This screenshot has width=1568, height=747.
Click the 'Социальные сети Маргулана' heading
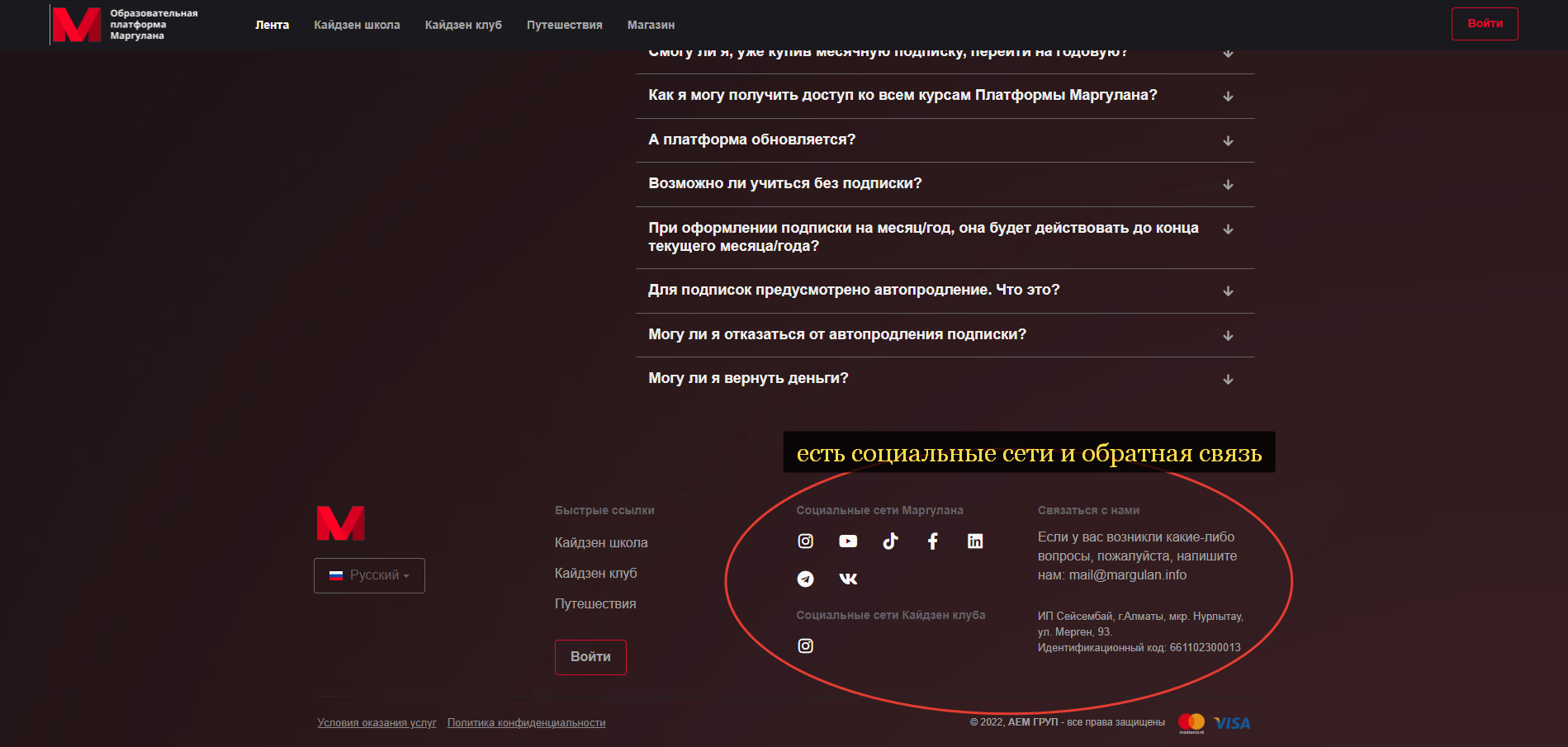(879, 511)
